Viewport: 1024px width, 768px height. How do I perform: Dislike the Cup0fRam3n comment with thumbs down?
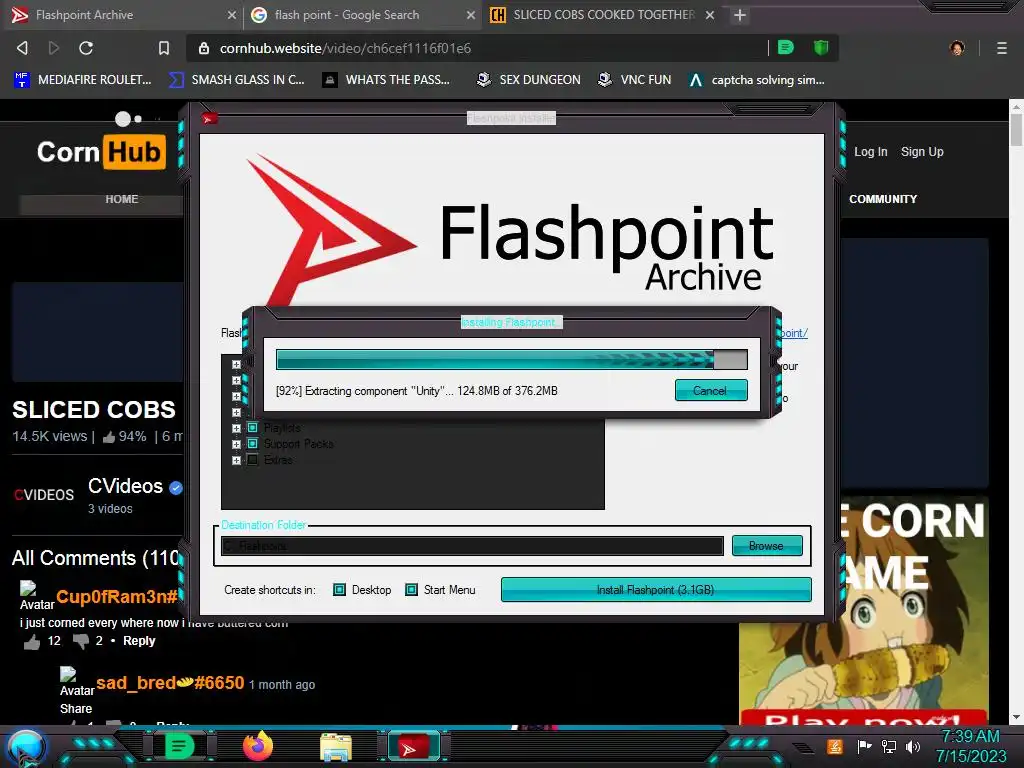[x=81, y=641]
